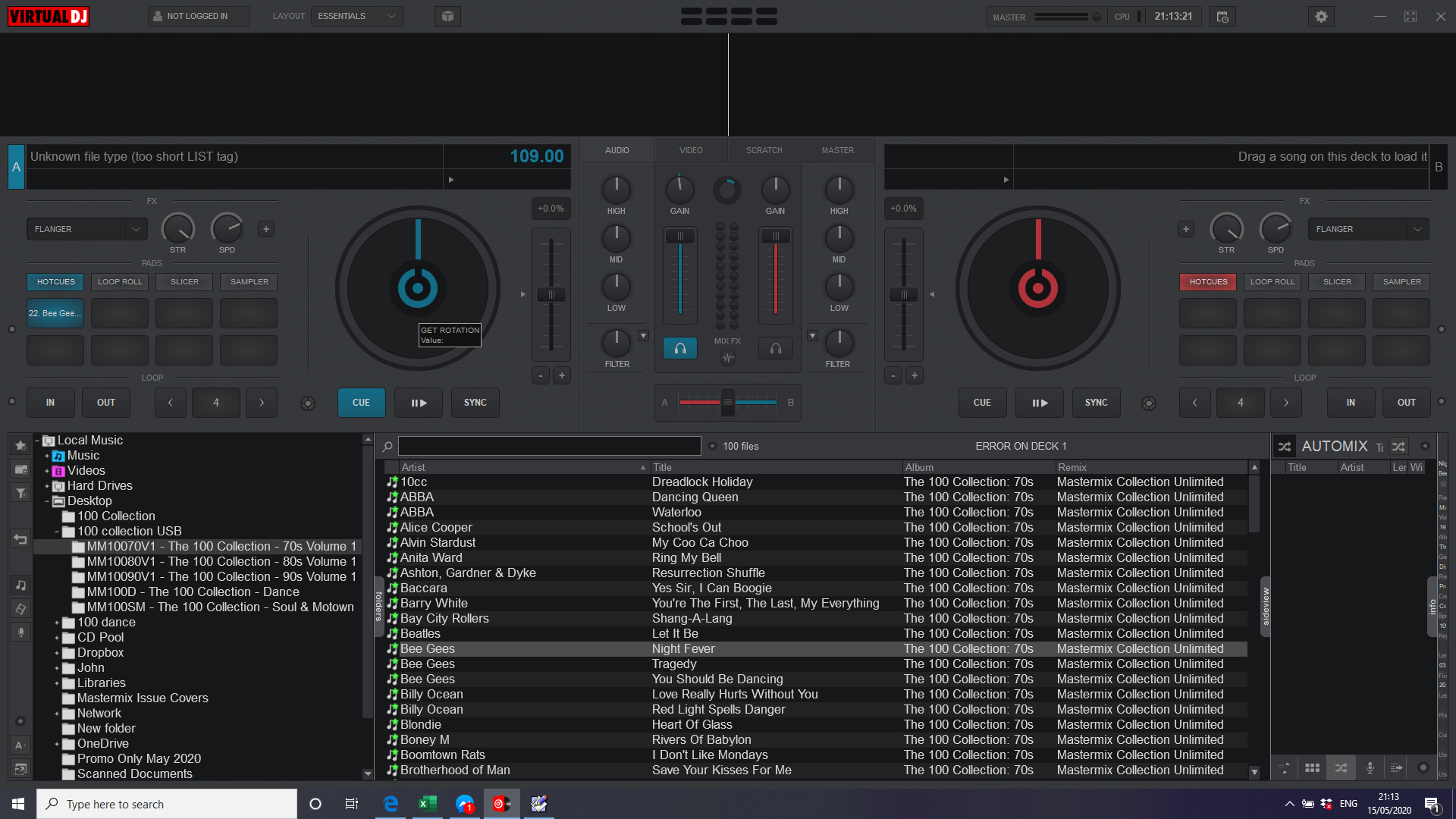The width and height of the screenshot is (1456, 819).
Task: Click the Mix FX waveform icon
Action: (728, 358)
